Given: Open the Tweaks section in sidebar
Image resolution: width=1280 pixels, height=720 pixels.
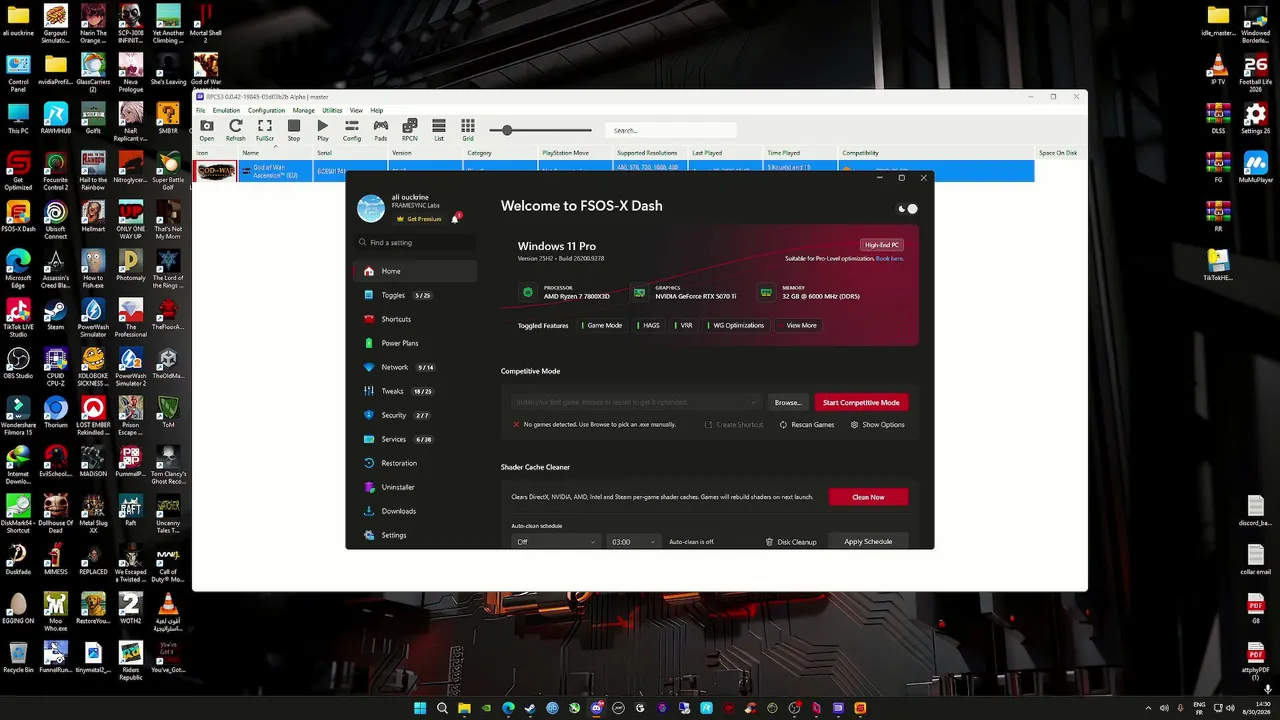Looking at the screenshot, I should pyautogui.click(x=415, y=391).
